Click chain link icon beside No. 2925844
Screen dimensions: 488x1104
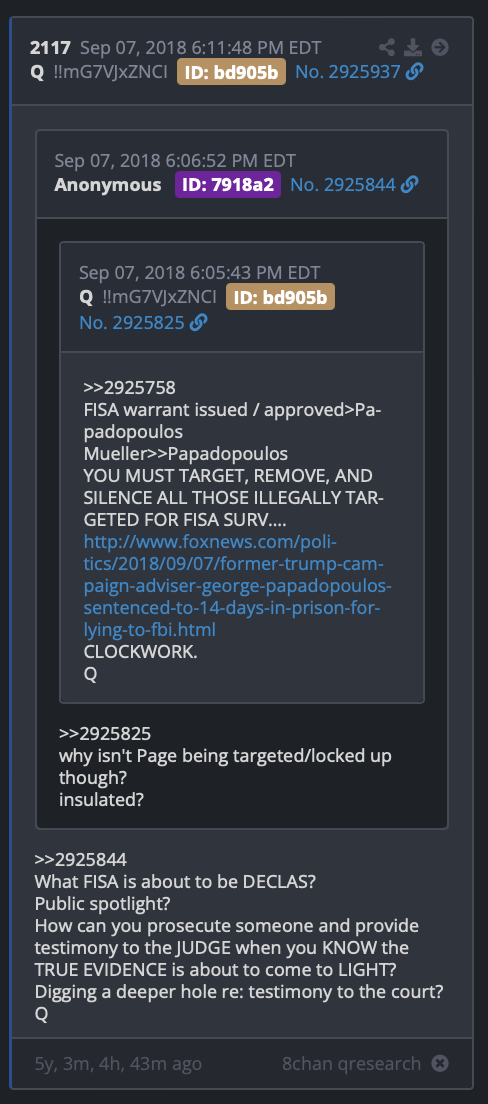coord(410,184)
